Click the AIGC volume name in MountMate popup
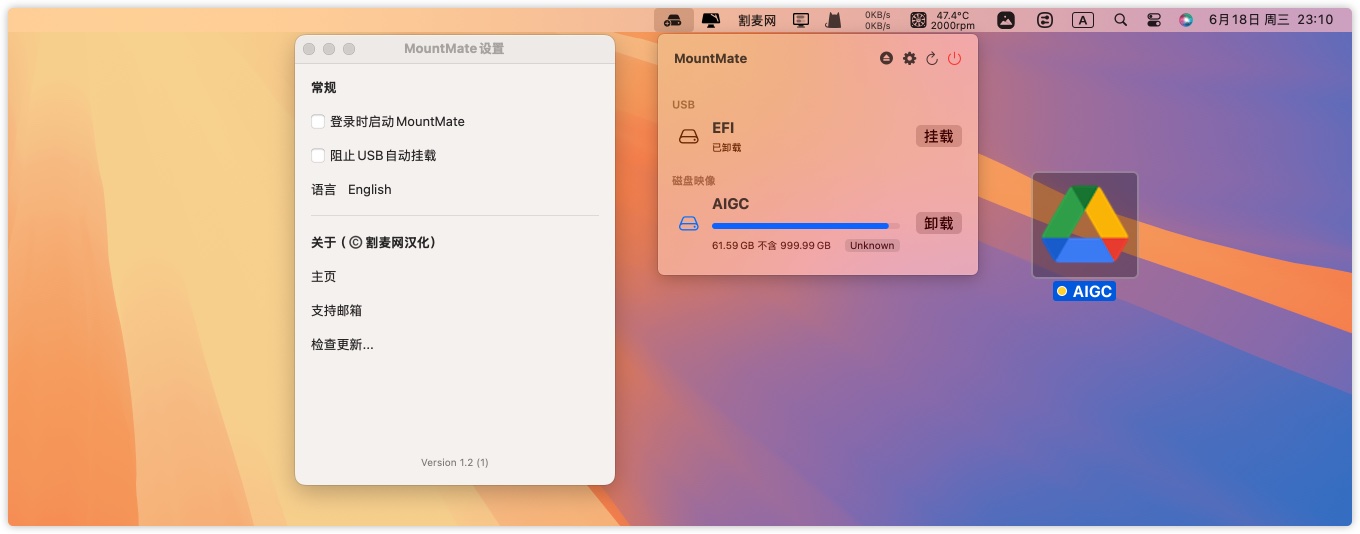The image size is (1360, 534). click(731, 204)
